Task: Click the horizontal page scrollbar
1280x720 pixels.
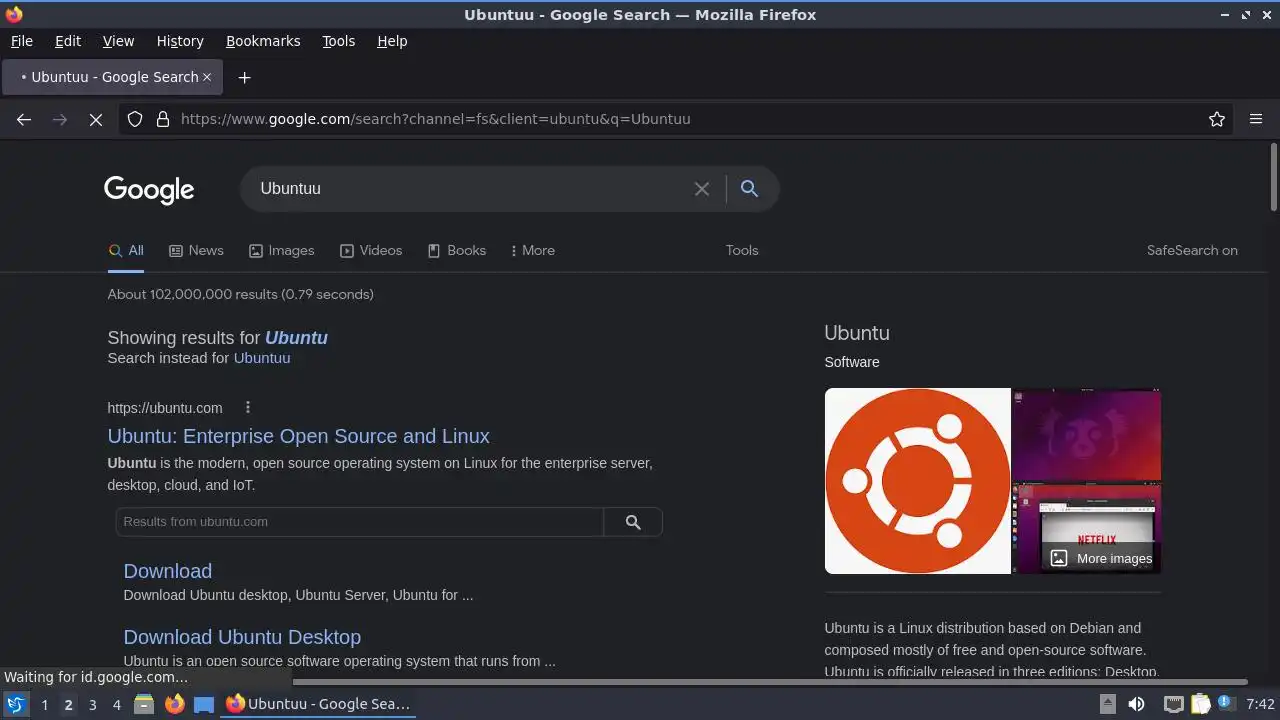Action: point(623,682)
